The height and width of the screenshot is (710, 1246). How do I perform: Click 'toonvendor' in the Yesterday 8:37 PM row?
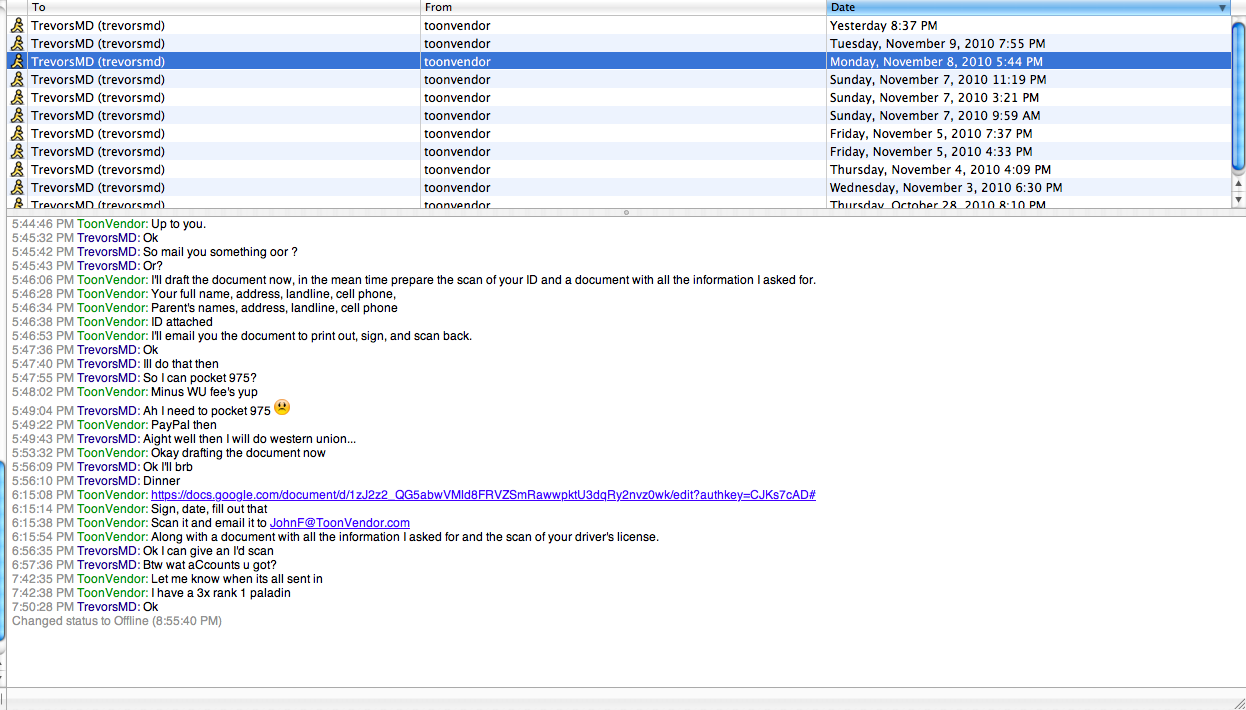pos(457,25)
